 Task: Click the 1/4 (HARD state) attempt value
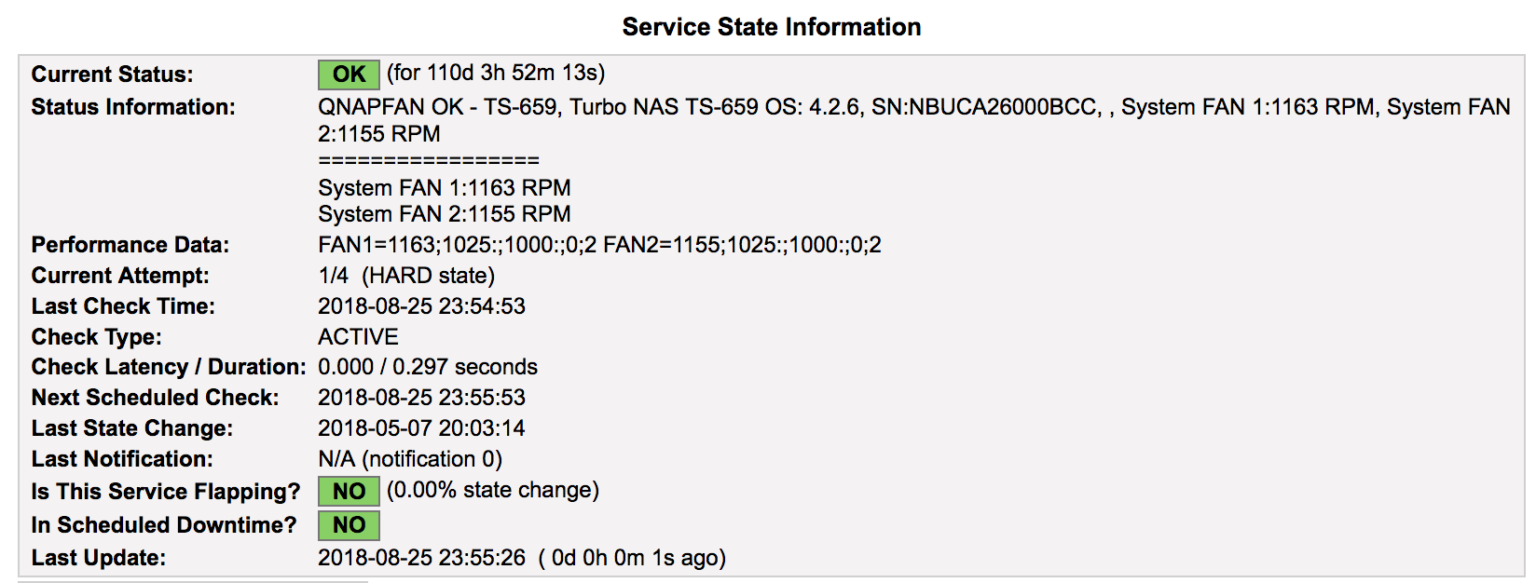tap(406, 275)
